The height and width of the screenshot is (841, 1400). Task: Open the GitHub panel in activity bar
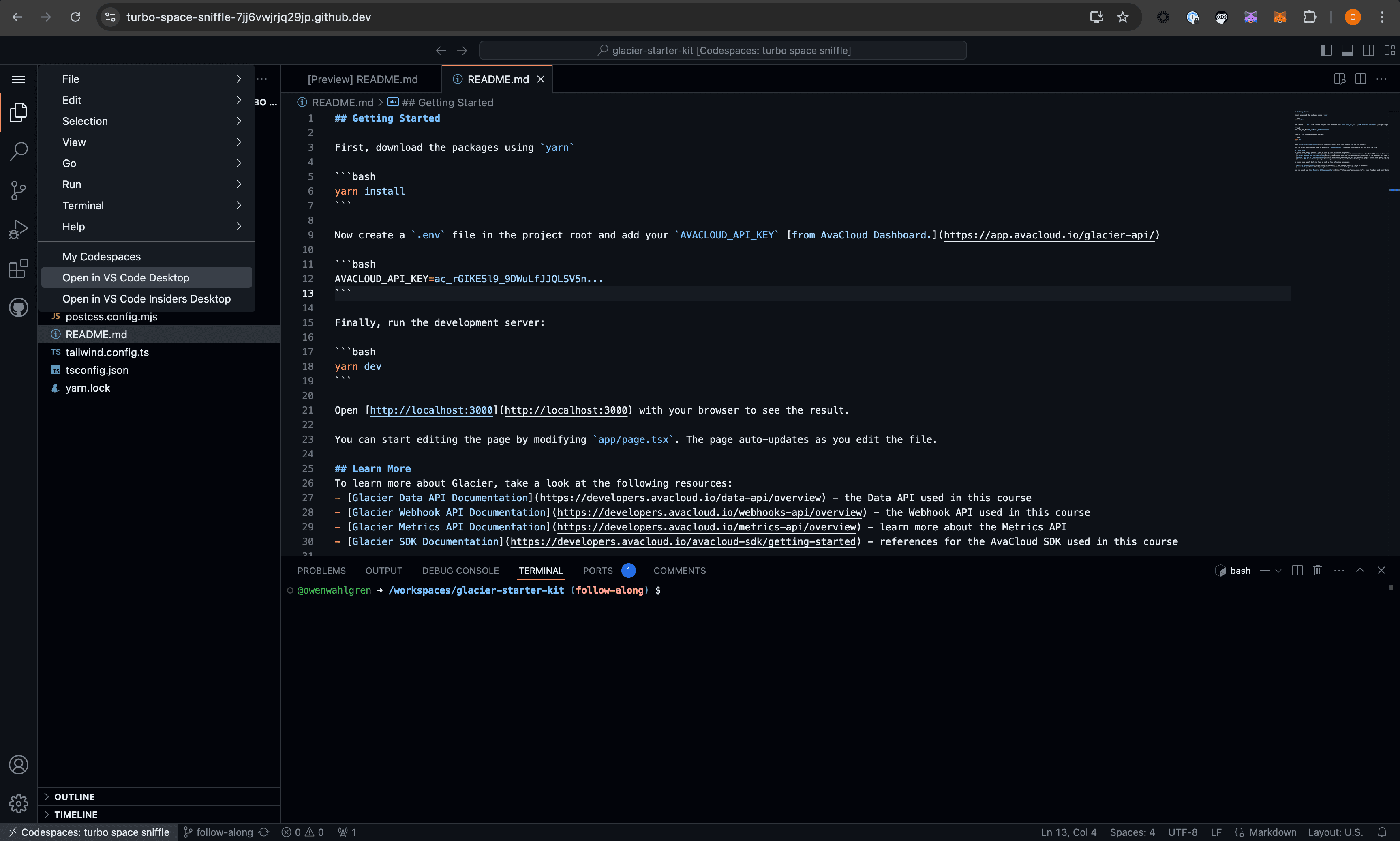pos(19,308)
